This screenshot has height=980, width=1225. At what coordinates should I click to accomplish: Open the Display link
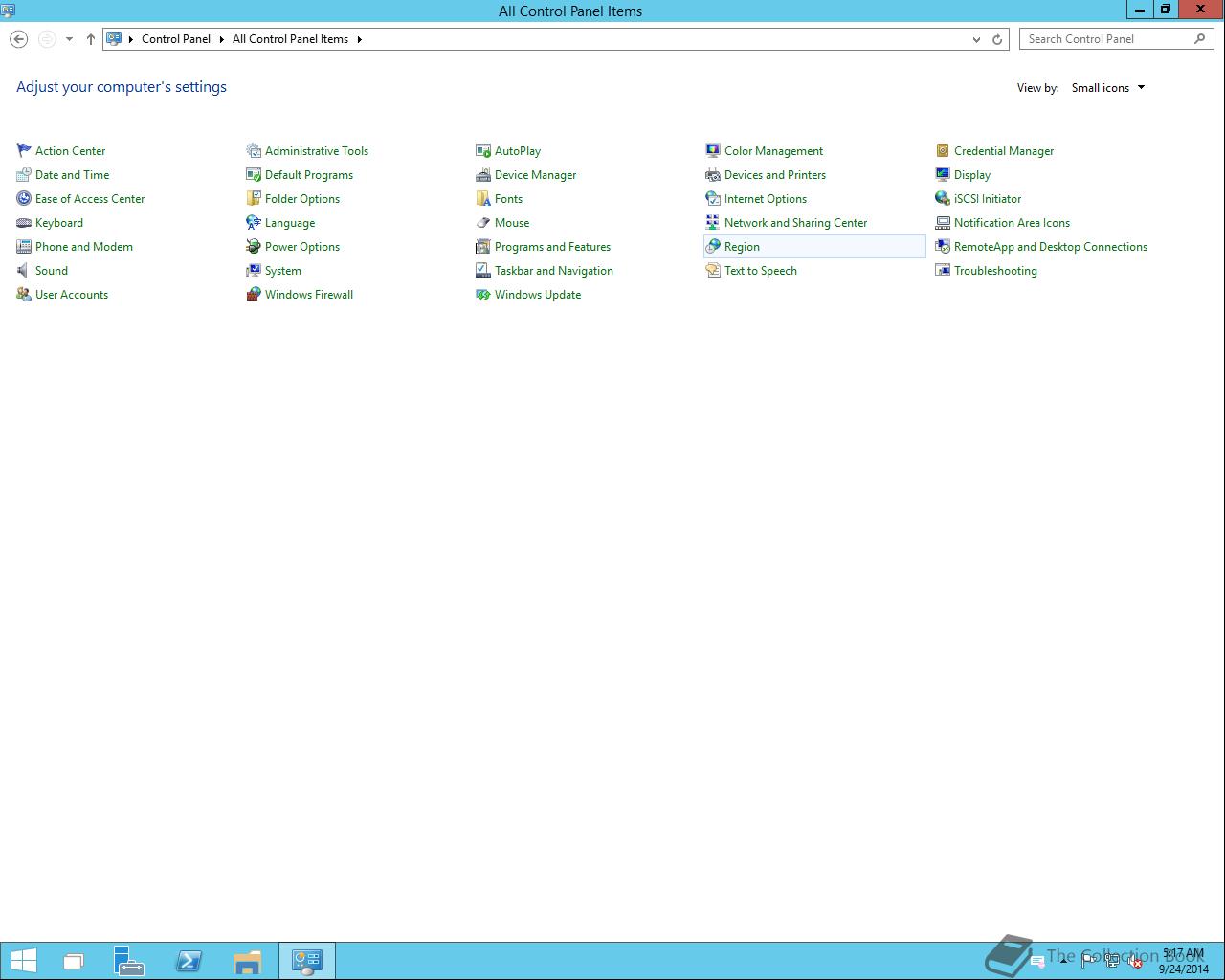(971, 174)
